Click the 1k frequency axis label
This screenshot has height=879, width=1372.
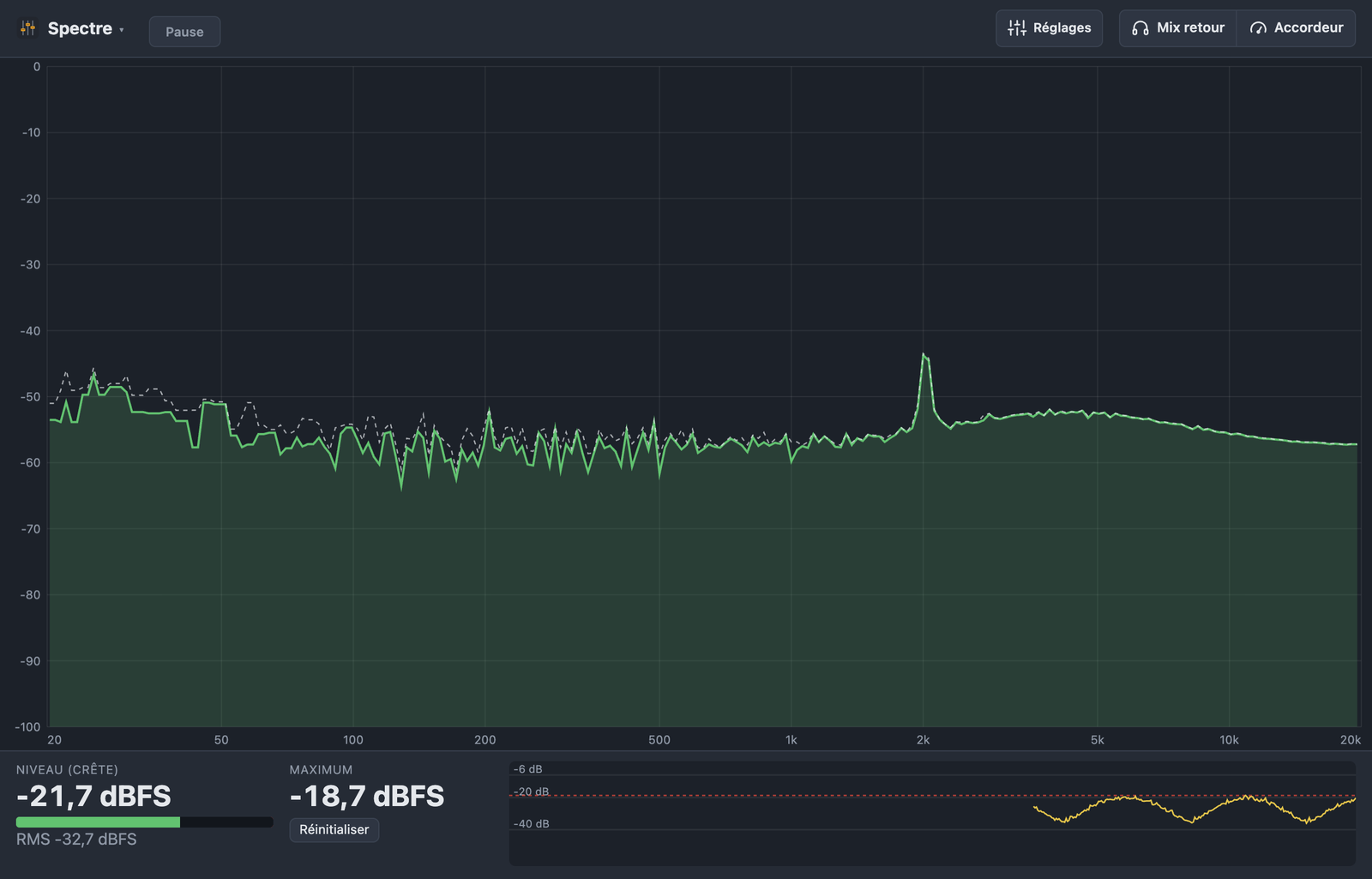pyautogui.click(x=791, y=740)
